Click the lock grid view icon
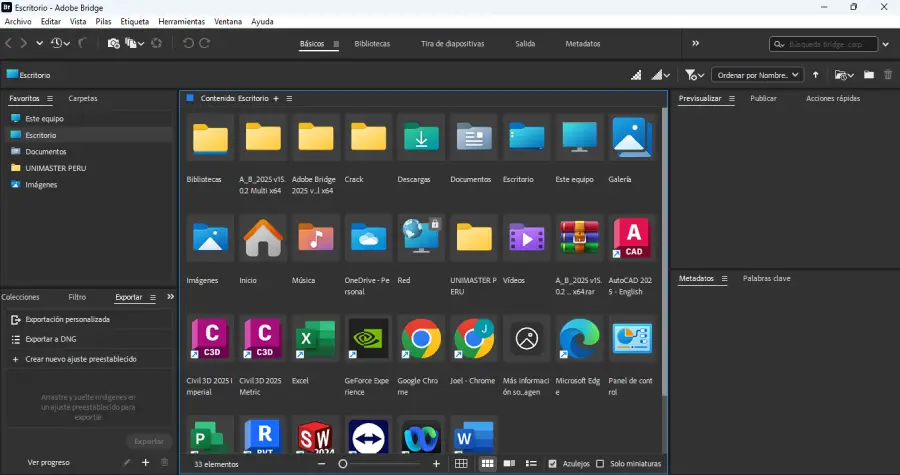The image size is (900, 475). coord(461,464)
